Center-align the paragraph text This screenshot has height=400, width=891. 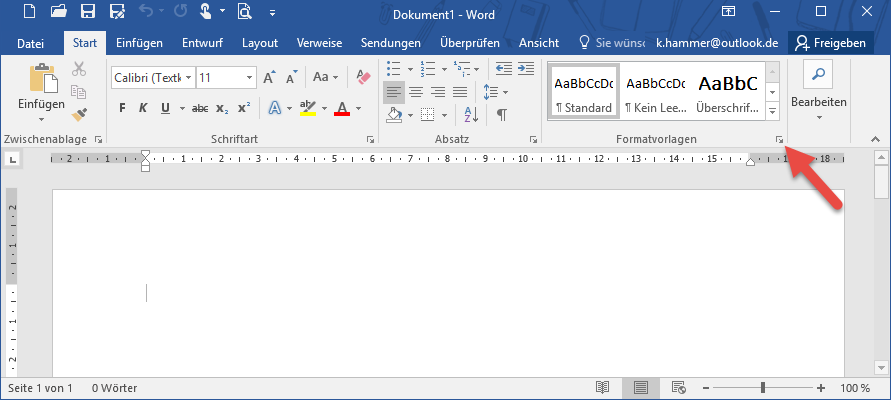(x=416, y=91)
